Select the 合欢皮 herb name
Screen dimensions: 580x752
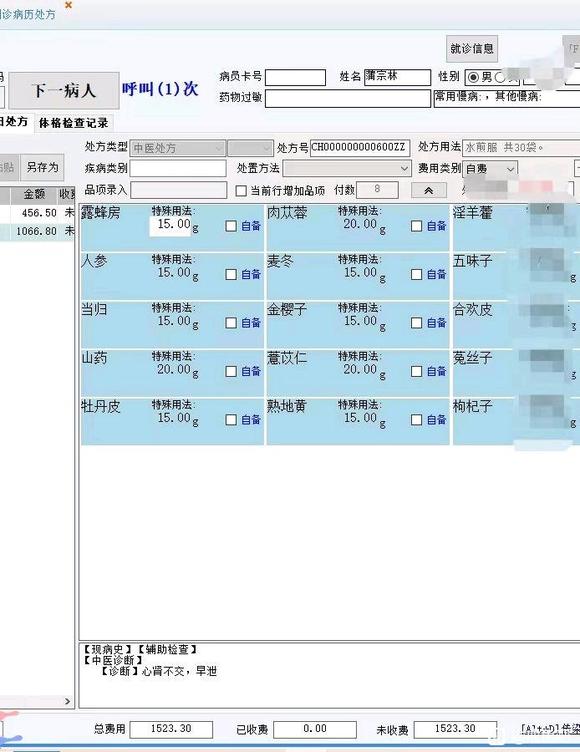[473, 310]
